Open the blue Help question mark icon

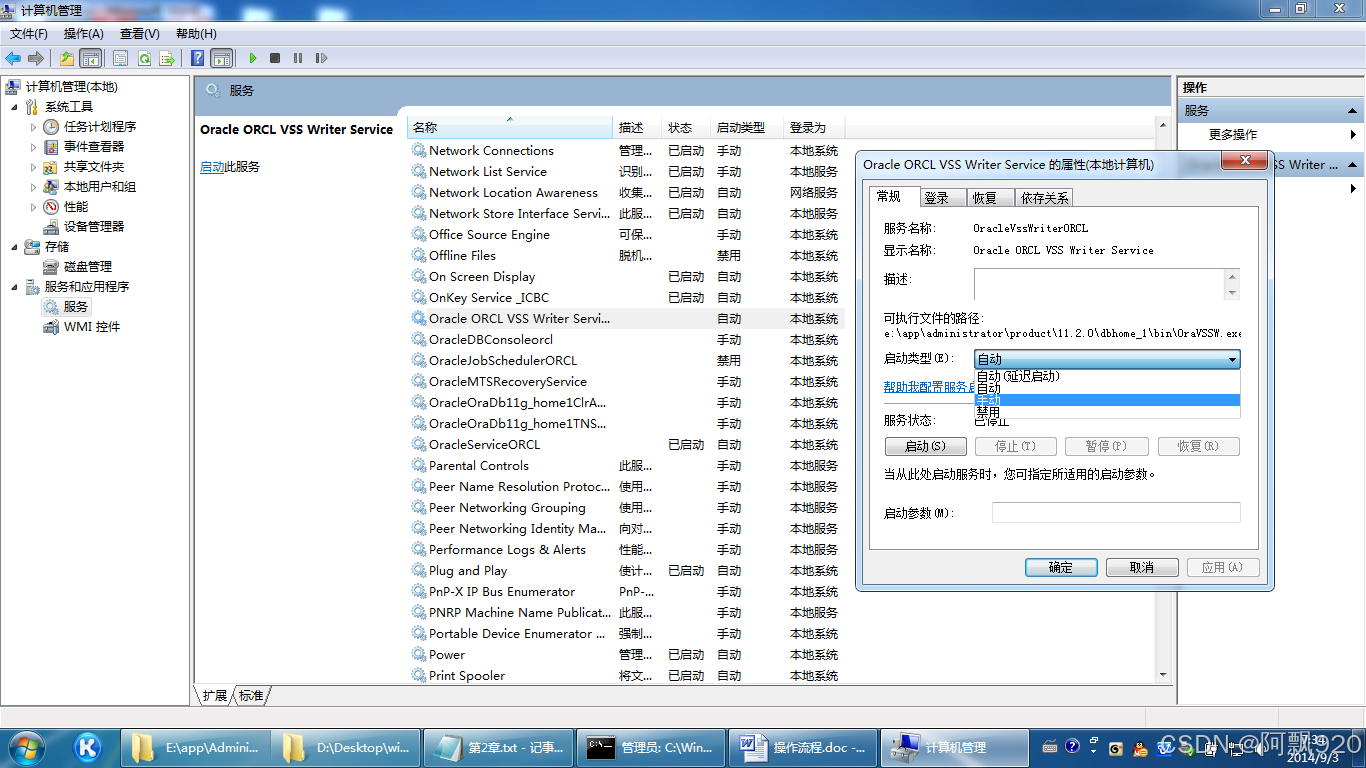point(198,58)
